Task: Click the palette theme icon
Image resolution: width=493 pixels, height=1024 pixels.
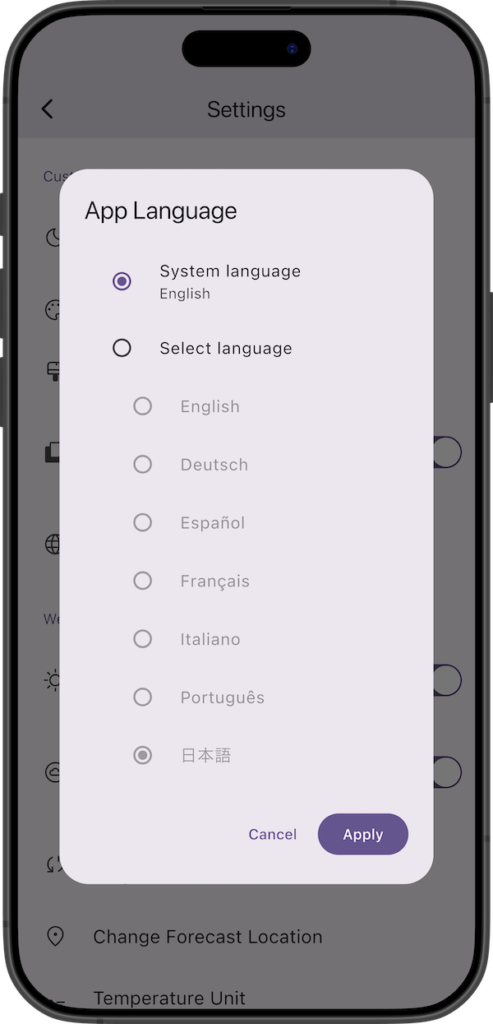Action: (x=52, y=310)
